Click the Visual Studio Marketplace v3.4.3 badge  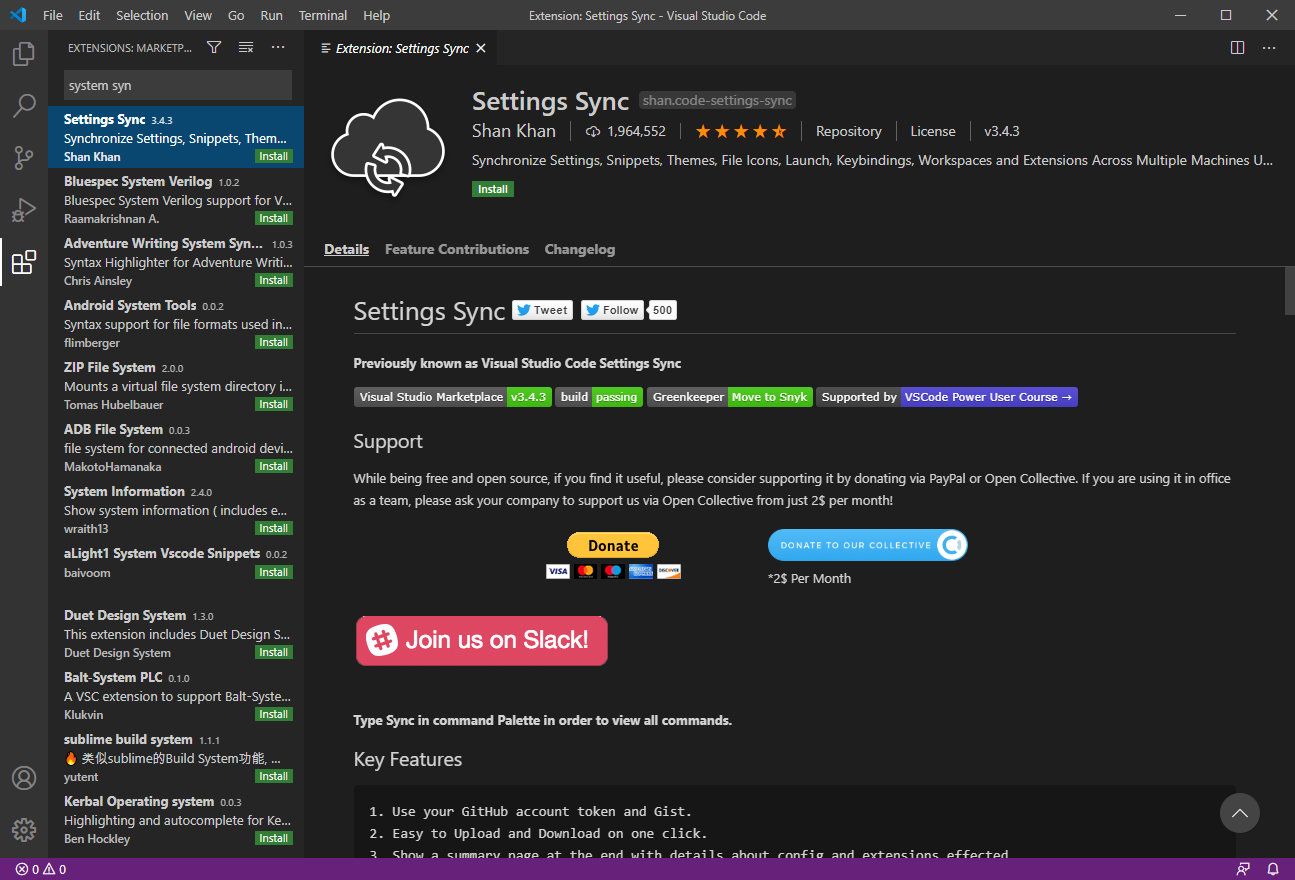coord(453,397)
